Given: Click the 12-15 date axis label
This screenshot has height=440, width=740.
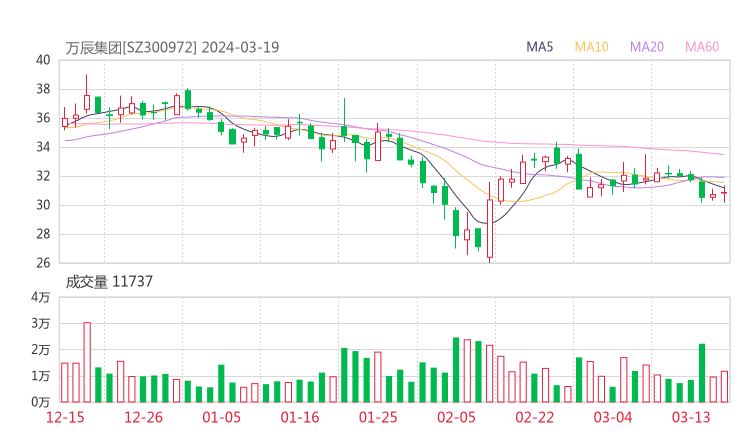Looking at the screenshot, I should (x=65, y=417).
